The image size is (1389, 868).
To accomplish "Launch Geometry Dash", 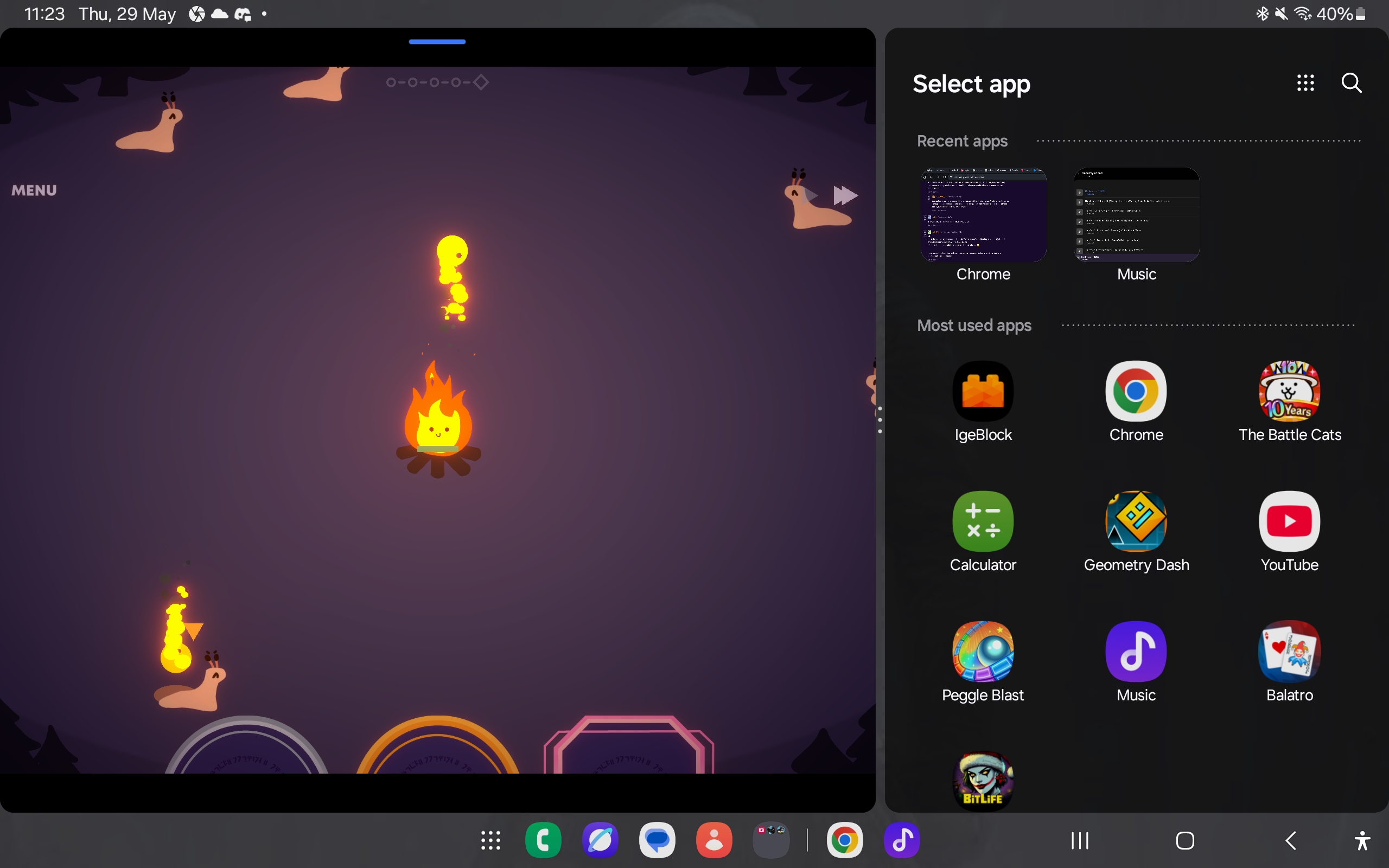I will click(1136, 521).
